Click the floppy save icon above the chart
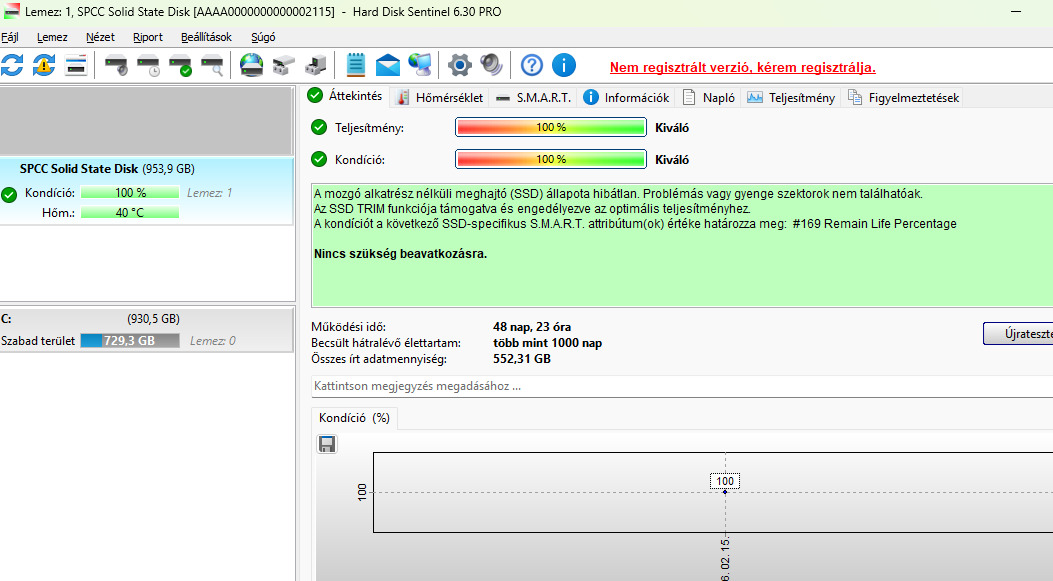 pyautogui.click(x=327, y=444)
